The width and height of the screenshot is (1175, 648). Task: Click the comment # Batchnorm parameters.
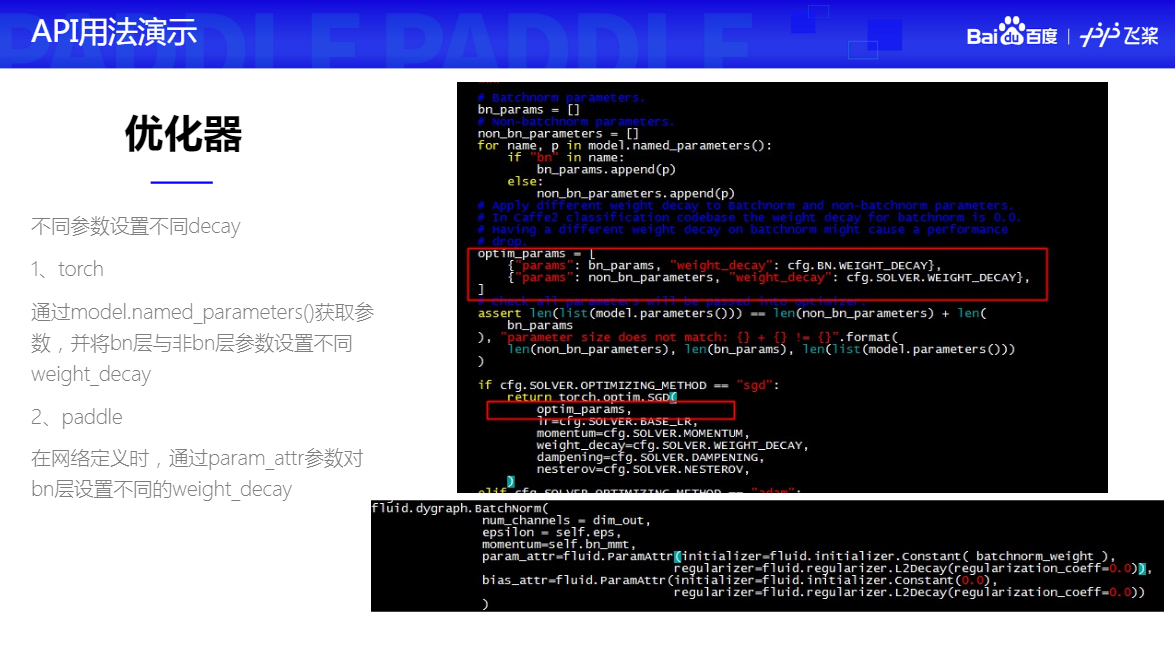click(561, 97)
